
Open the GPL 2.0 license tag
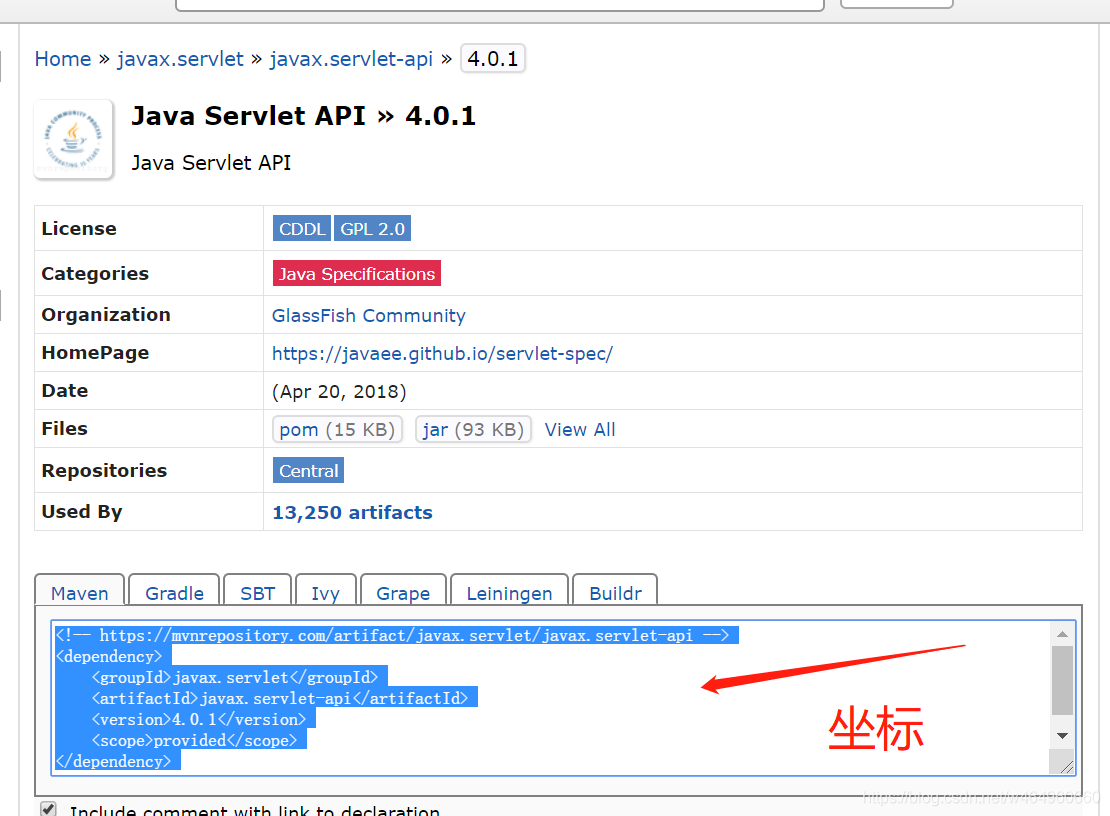tap(372, 229)
